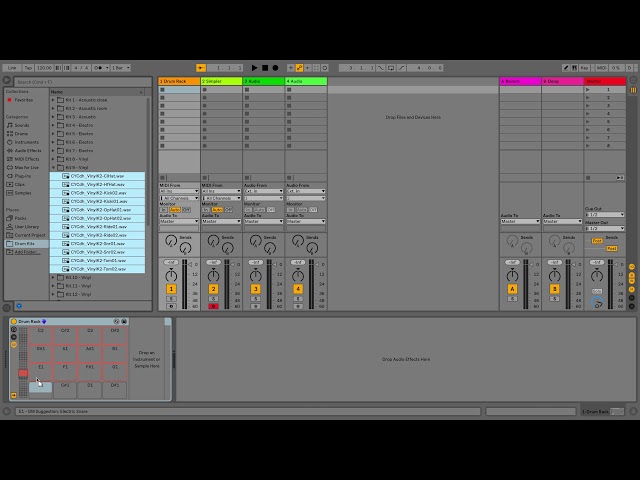Image resolution: width=640 pixels, height=480 pixels.
Task: Click the browser search field
Action: pos(82,82)
